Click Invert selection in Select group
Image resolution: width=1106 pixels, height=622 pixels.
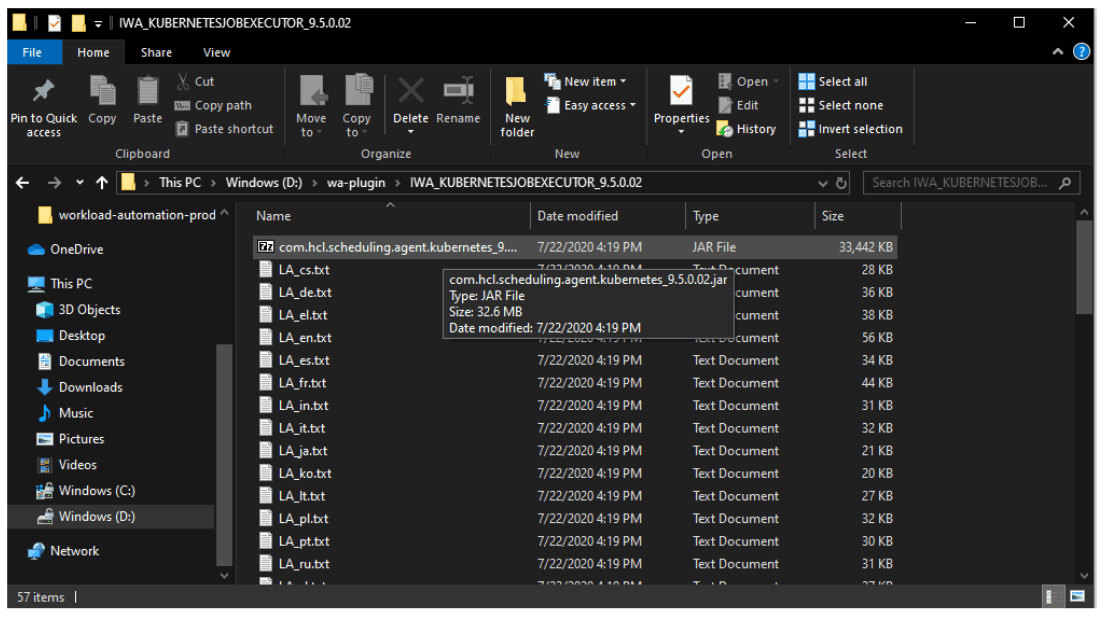click(x=850, y=129)
